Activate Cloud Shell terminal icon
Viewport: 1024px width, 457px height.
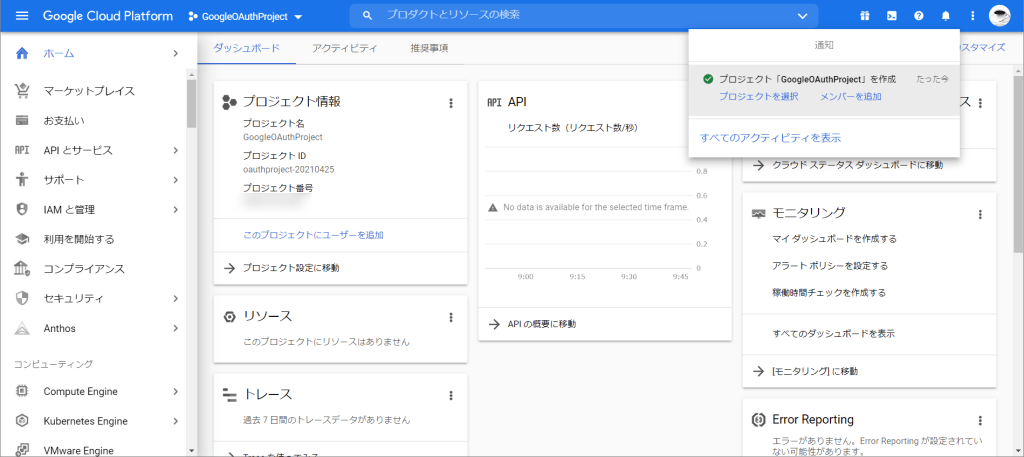coord(891,16)
